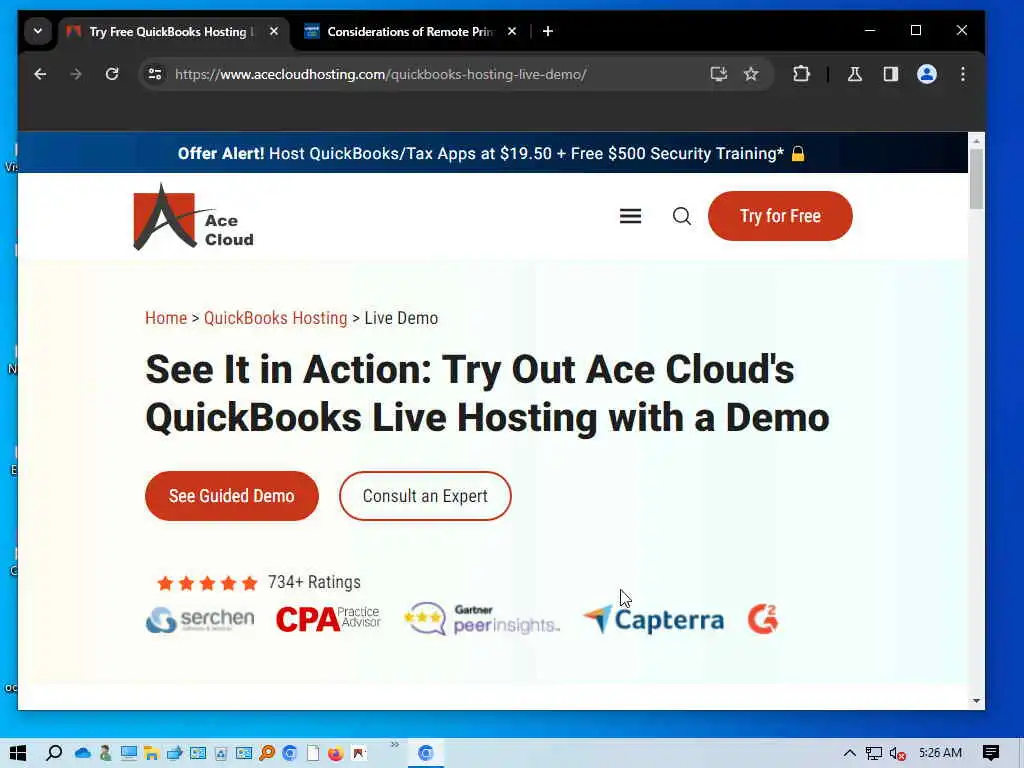Open the orange magnifier app in taskbar

pos(267,753)
